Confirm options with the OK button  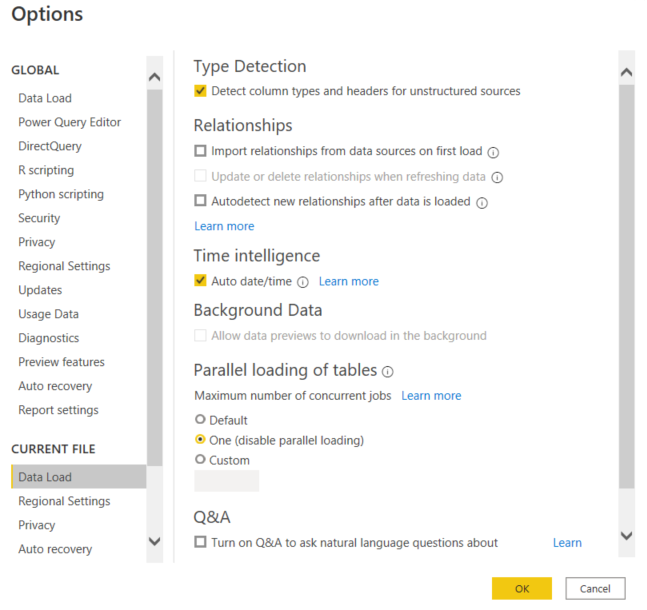pyautogui.click(x=522, y=589)
